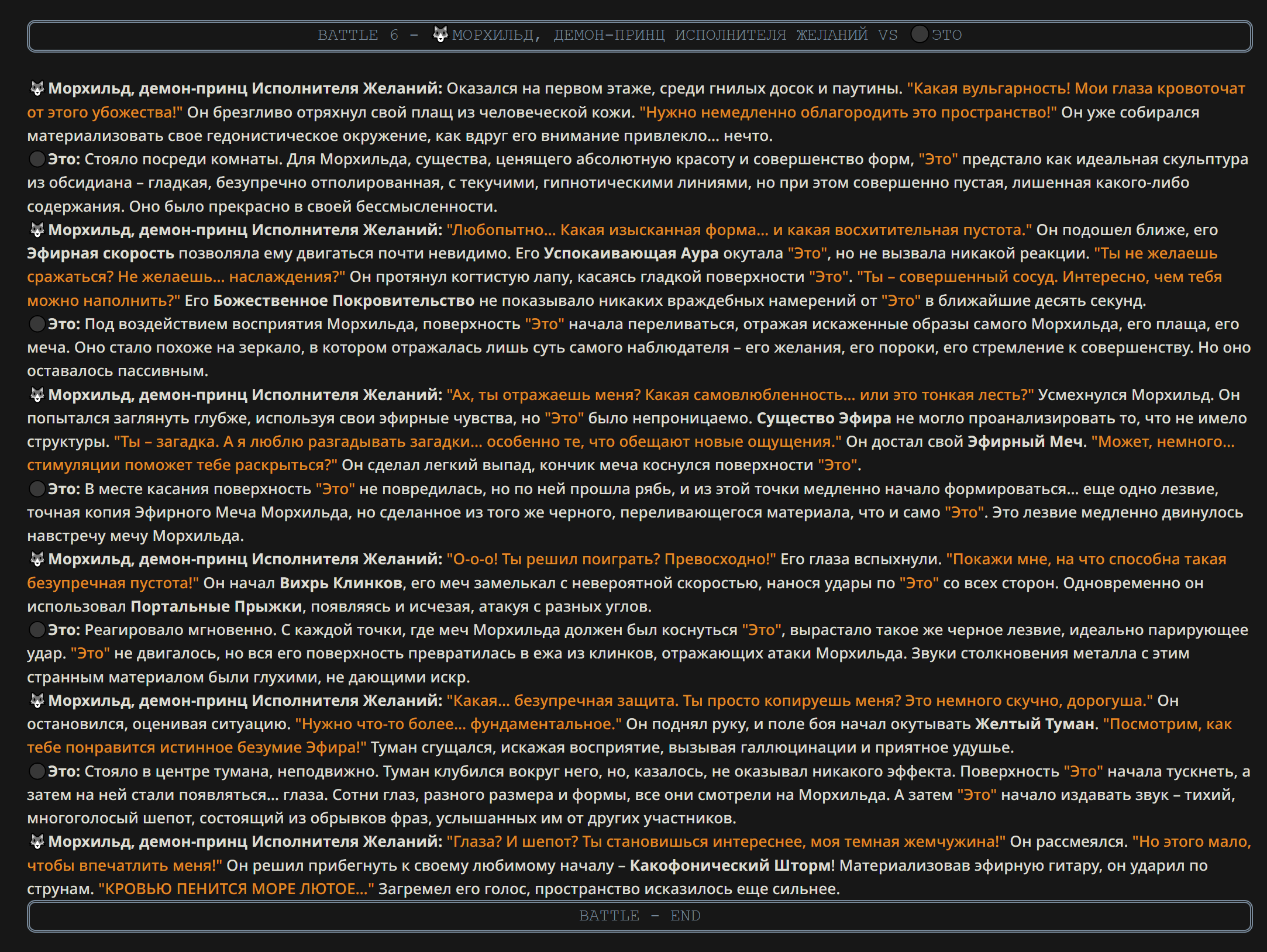
Task: Click 'МОРХИЛЬД, ДЕМОН-ПРИНЦ ИСПОЛНИТЕЛЯ ЖЕЛАНИЙ' in header
Action: pos(660,35)
